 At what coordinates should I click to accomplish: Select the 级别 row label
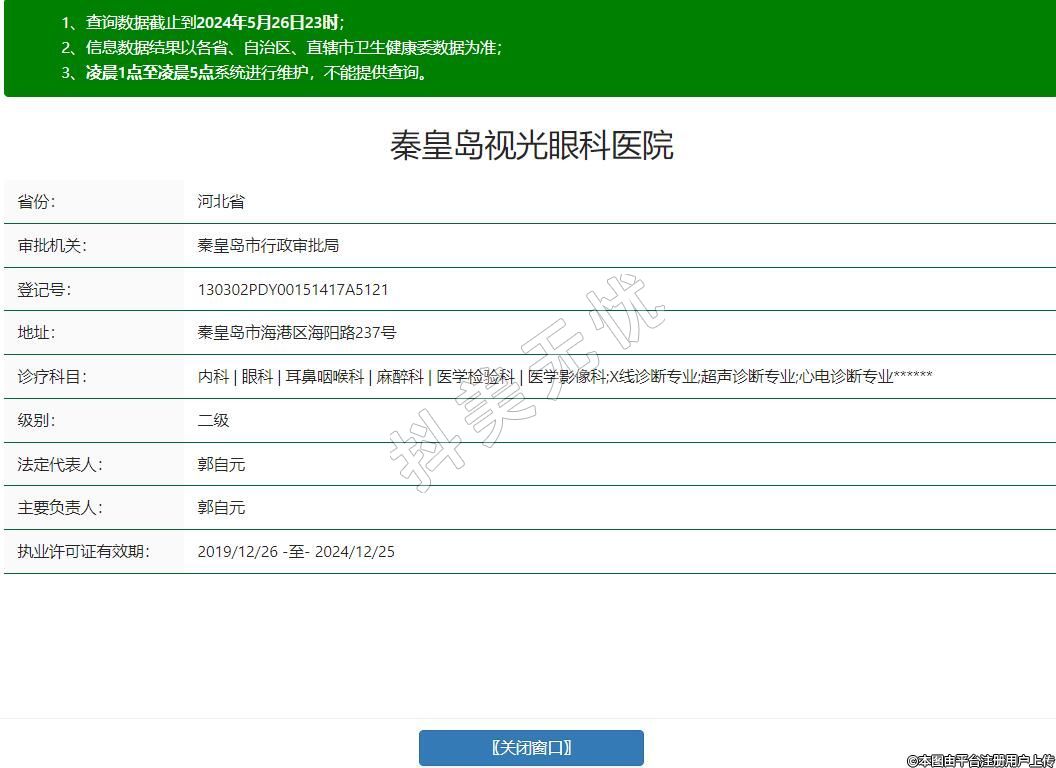pos(37,420)
